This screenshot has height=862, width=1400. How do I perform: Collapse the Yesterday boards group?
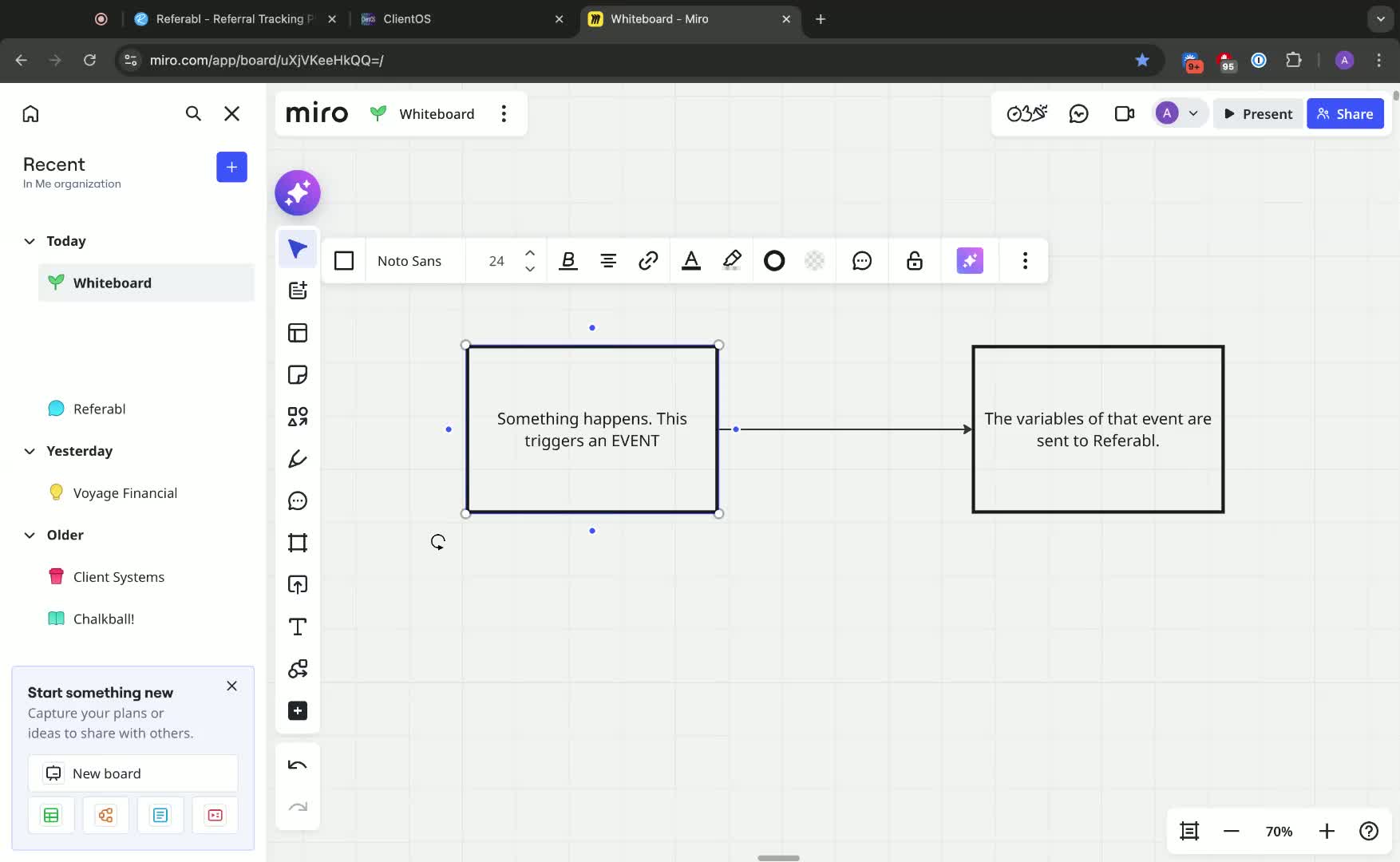click(30, 451)
